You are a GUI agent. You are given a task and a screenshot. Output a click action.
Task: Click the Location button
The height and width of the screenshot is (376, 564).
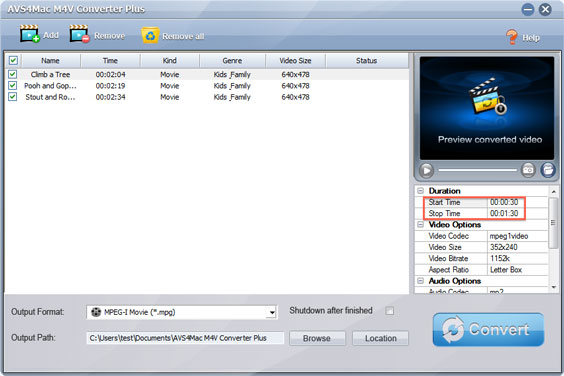(x=381, y=338)
